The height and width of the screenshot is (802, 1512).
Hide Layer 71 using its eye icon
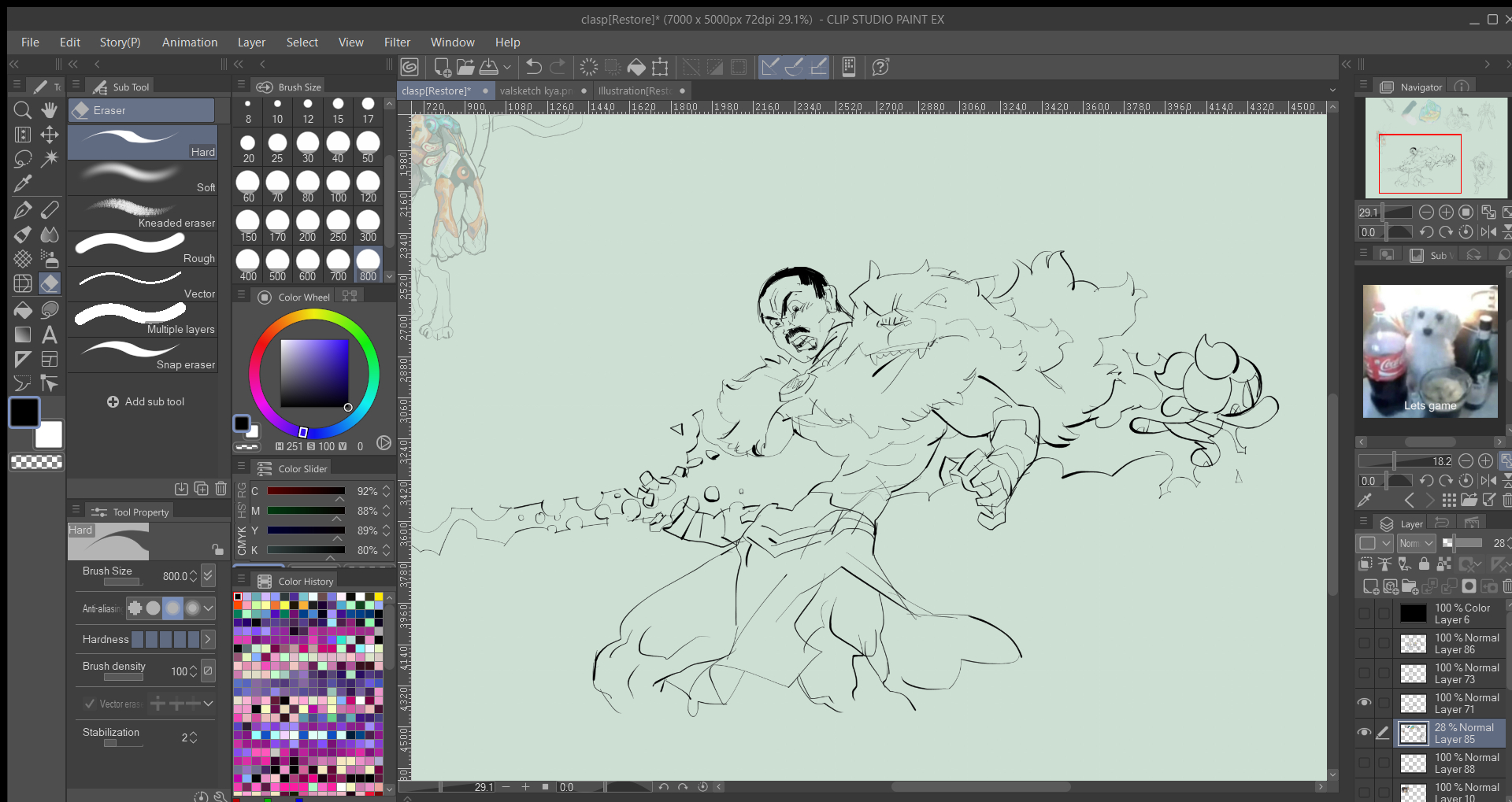pyautogui.click(x=1365, y=703)
